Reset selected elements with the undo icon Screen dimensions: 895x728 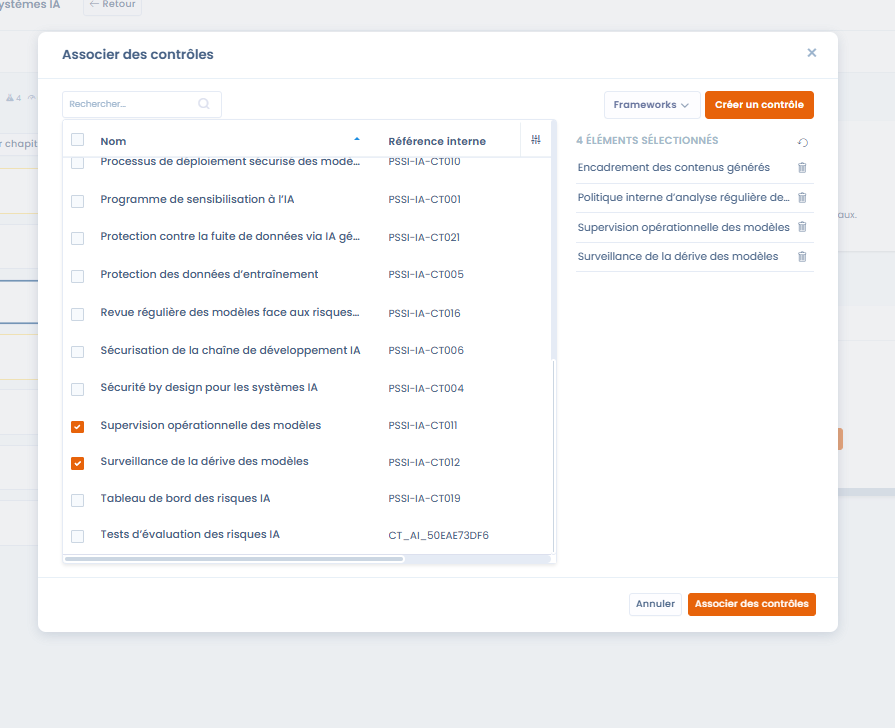tap(802, 143)
